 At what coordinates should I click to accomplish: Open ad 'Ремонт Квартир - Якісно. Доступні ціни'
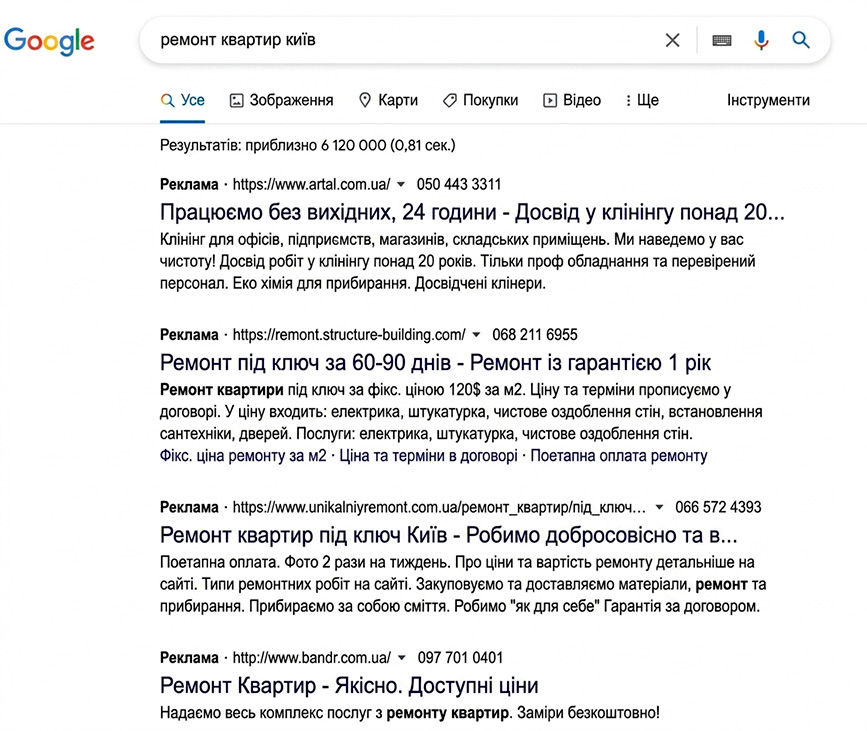pos(349,686)
